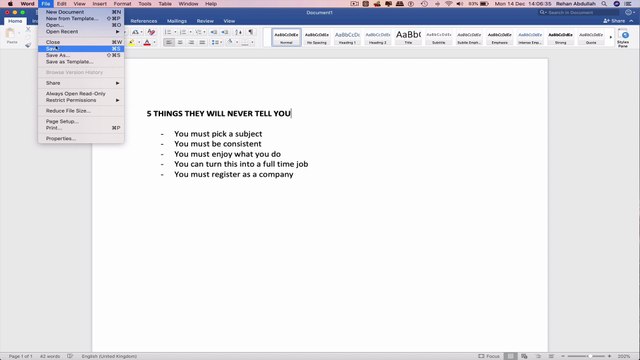The width and height of the screenshot is (640, 360).
Task: Click Close in the File menu
Action: 81,42
